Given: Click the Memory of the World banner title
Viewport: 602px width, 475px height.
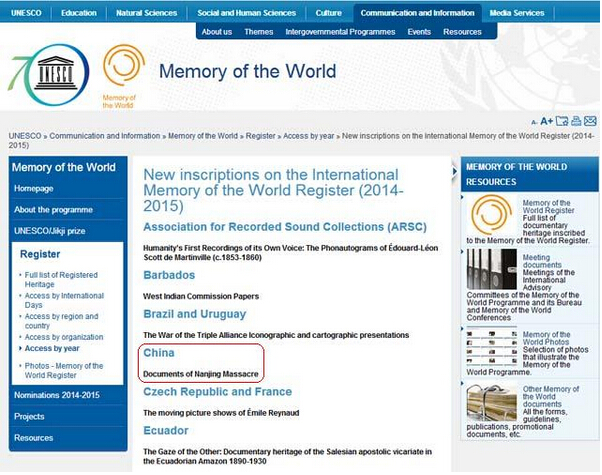Looking at the screenshot, I should coord(248,71).
